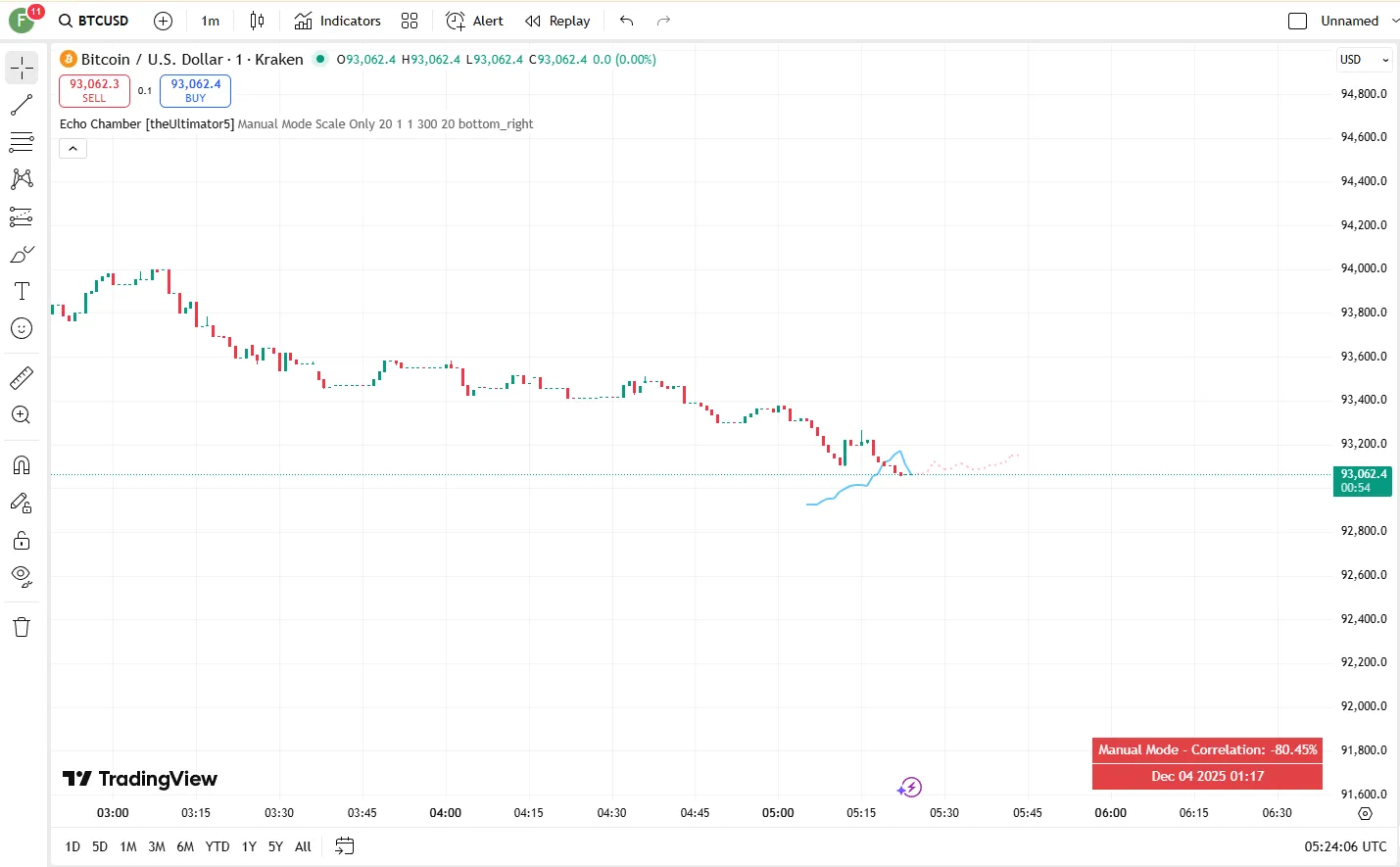Select the 1M time range
This screenshot has width=1400, height=867.
pos(128,846)
